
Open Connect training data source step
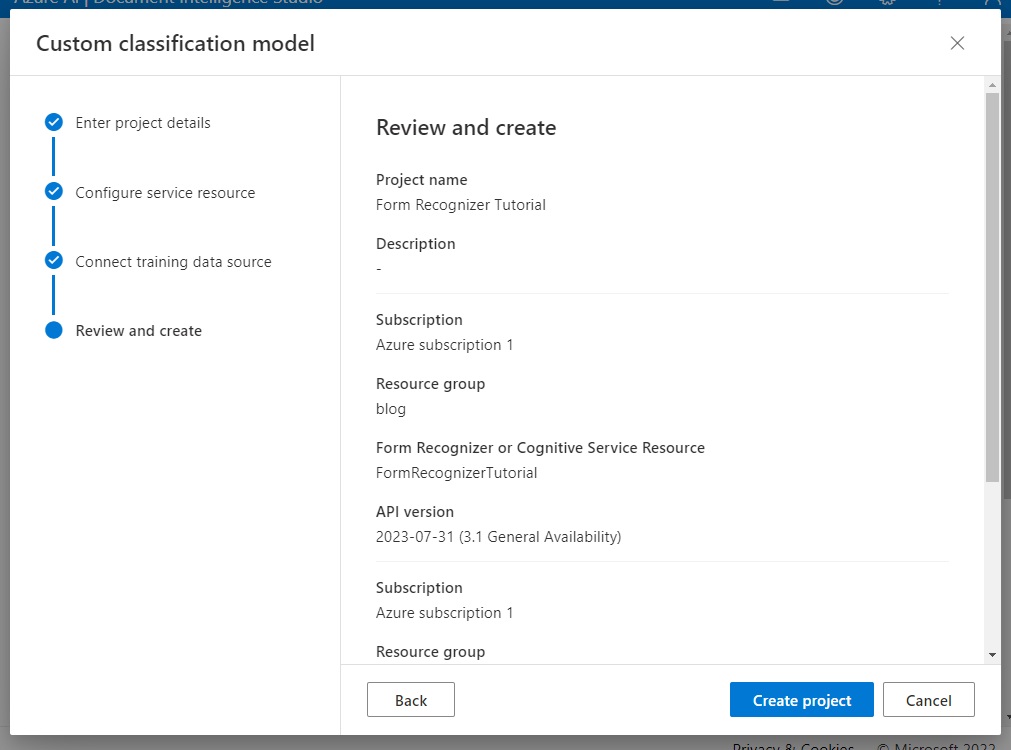click(173, 262)
